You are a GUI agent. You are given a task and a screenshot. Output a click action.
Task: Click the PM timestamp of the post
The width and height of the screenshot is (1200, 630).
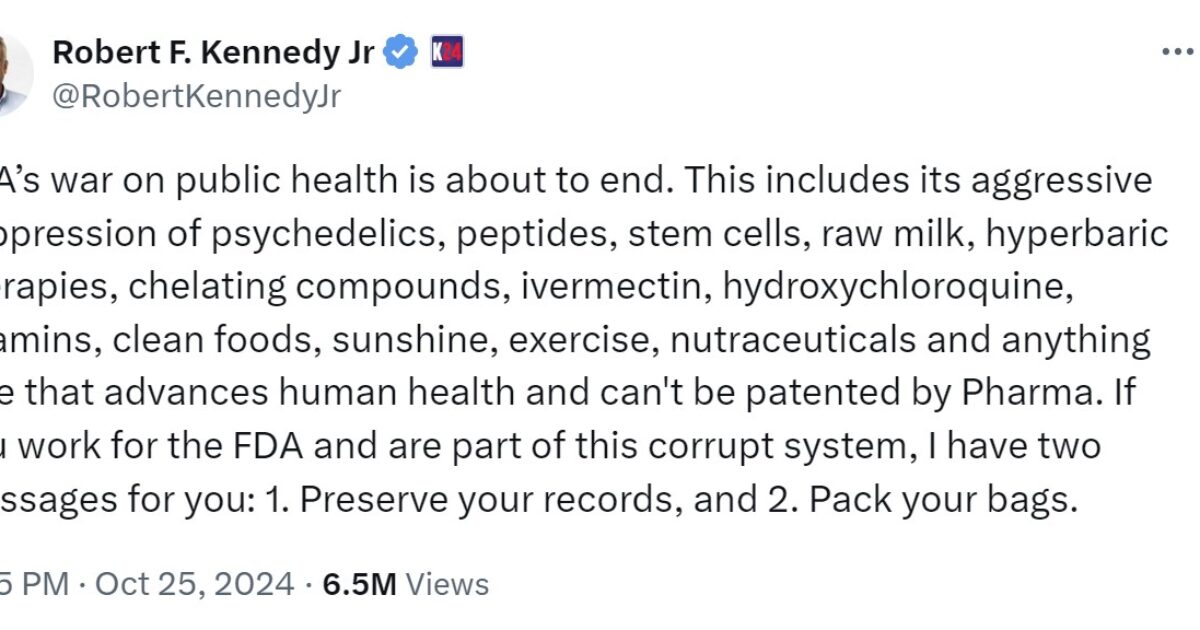pyautogui.click(x=33, y=583)
